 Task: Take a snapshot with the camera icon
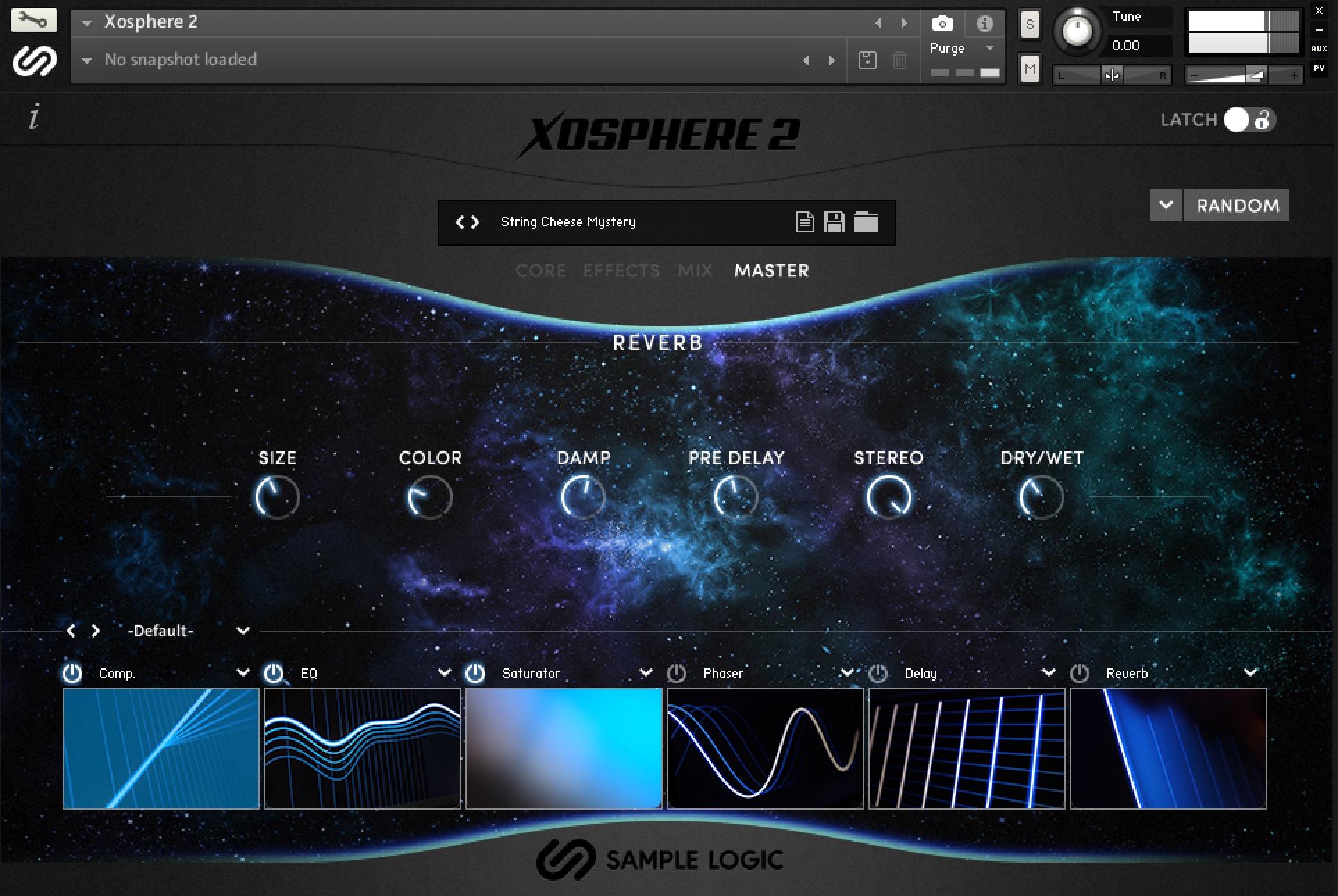942,23
